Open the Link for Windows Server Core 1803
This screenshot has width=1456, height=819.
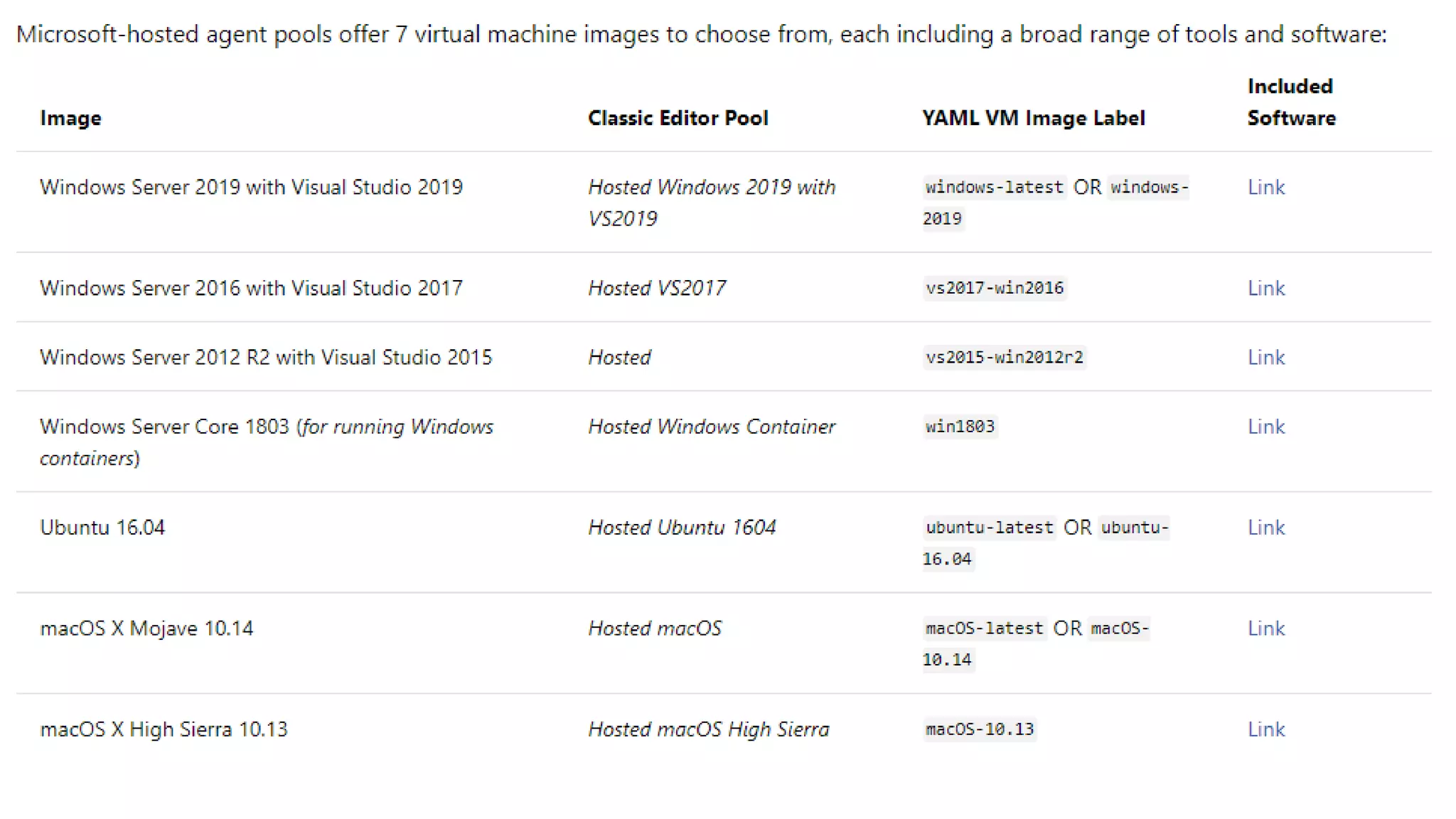point(1265,427)
